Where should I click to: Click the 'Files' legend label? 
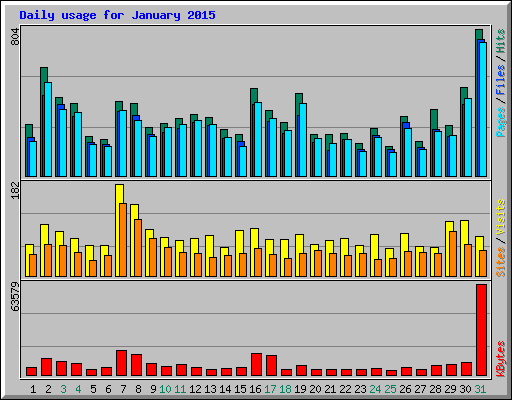tap(501, 79)
